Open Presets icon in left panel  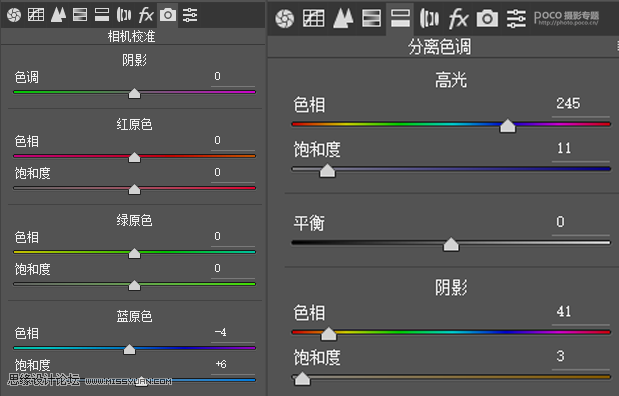coord(190,15)
